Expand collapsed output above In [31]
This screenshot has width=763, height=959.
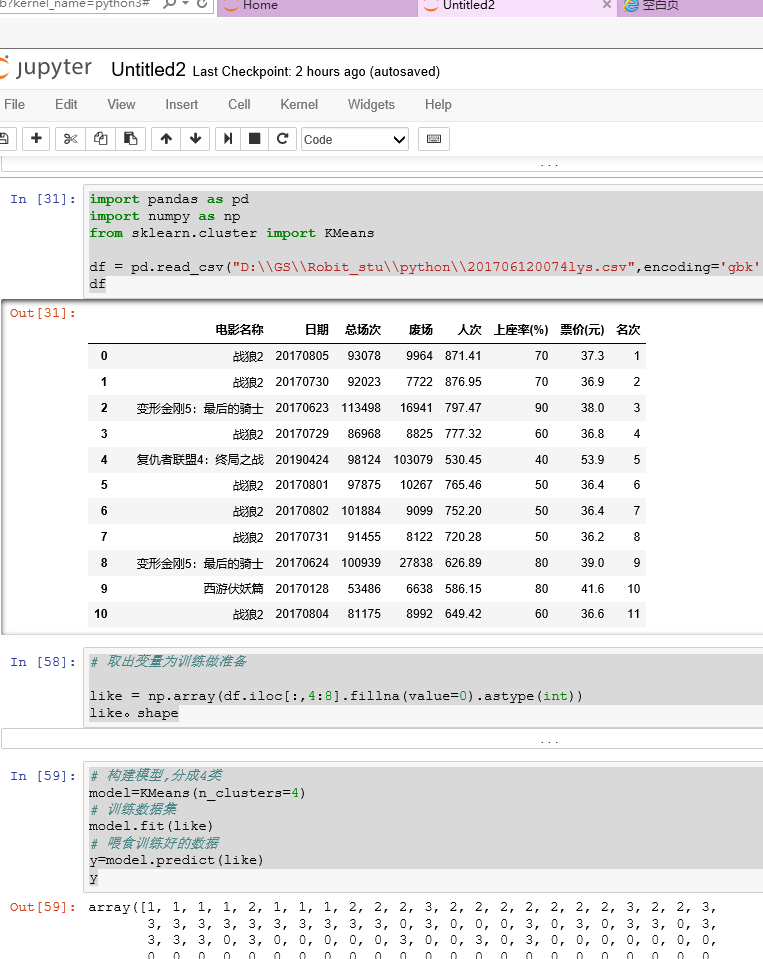pos(382,163)
